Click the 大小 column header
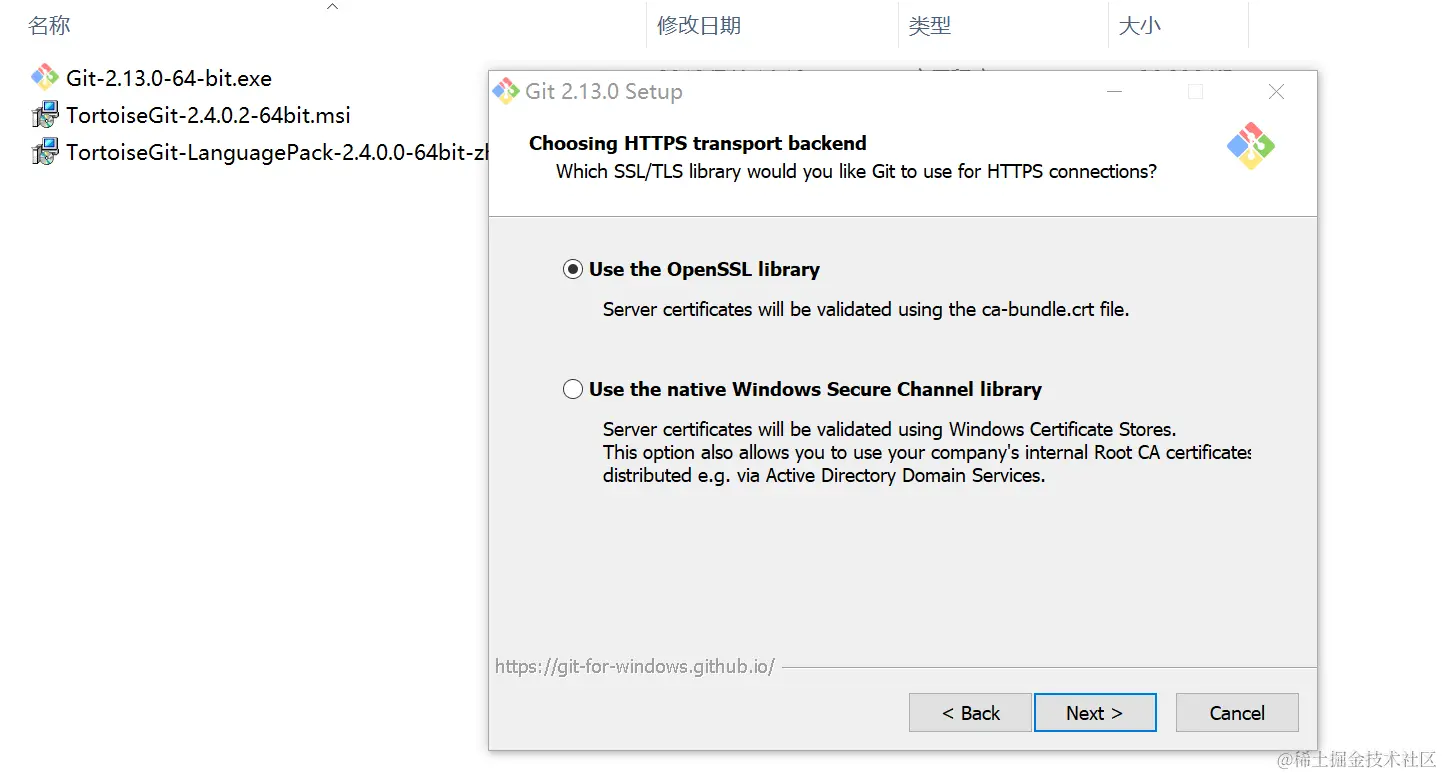This screenshot has width=1443, height=776. [1139, 26]
